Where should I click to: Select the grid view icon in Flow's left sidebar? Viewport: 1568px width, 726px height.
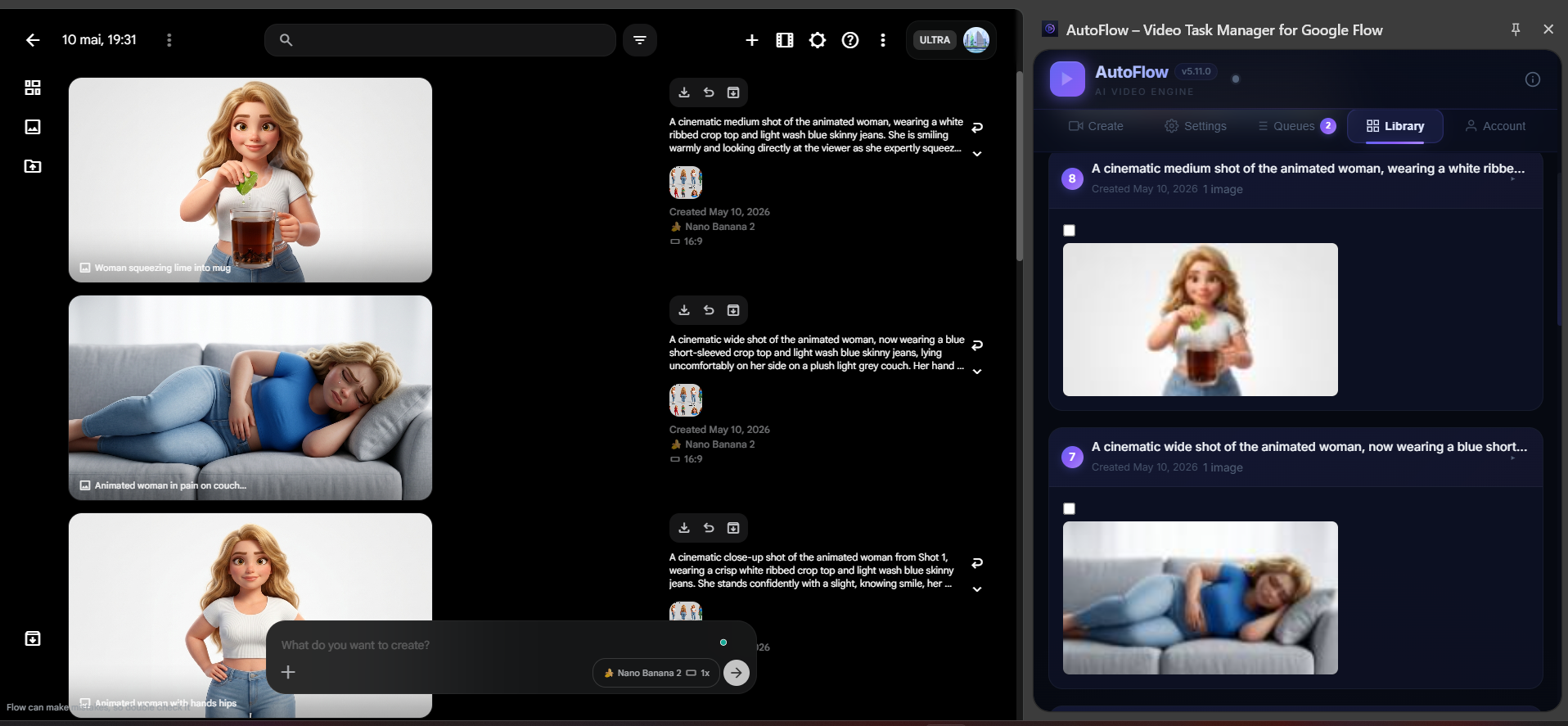coord(33,88)
